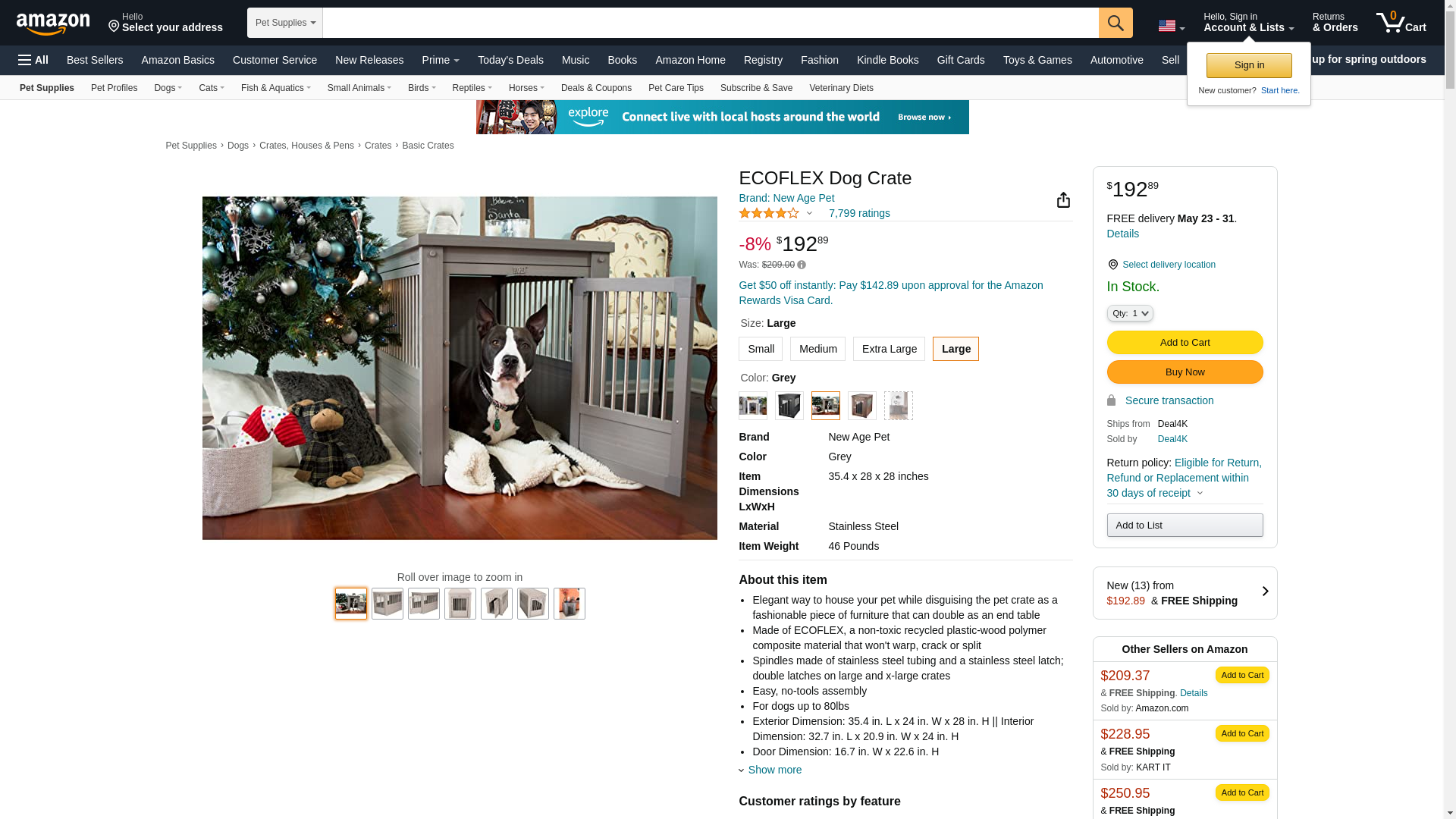The height and width of the screenshot is (819, 1456).
Task: Open the shopping cart icon
Action: click(x=1401, y=22)
